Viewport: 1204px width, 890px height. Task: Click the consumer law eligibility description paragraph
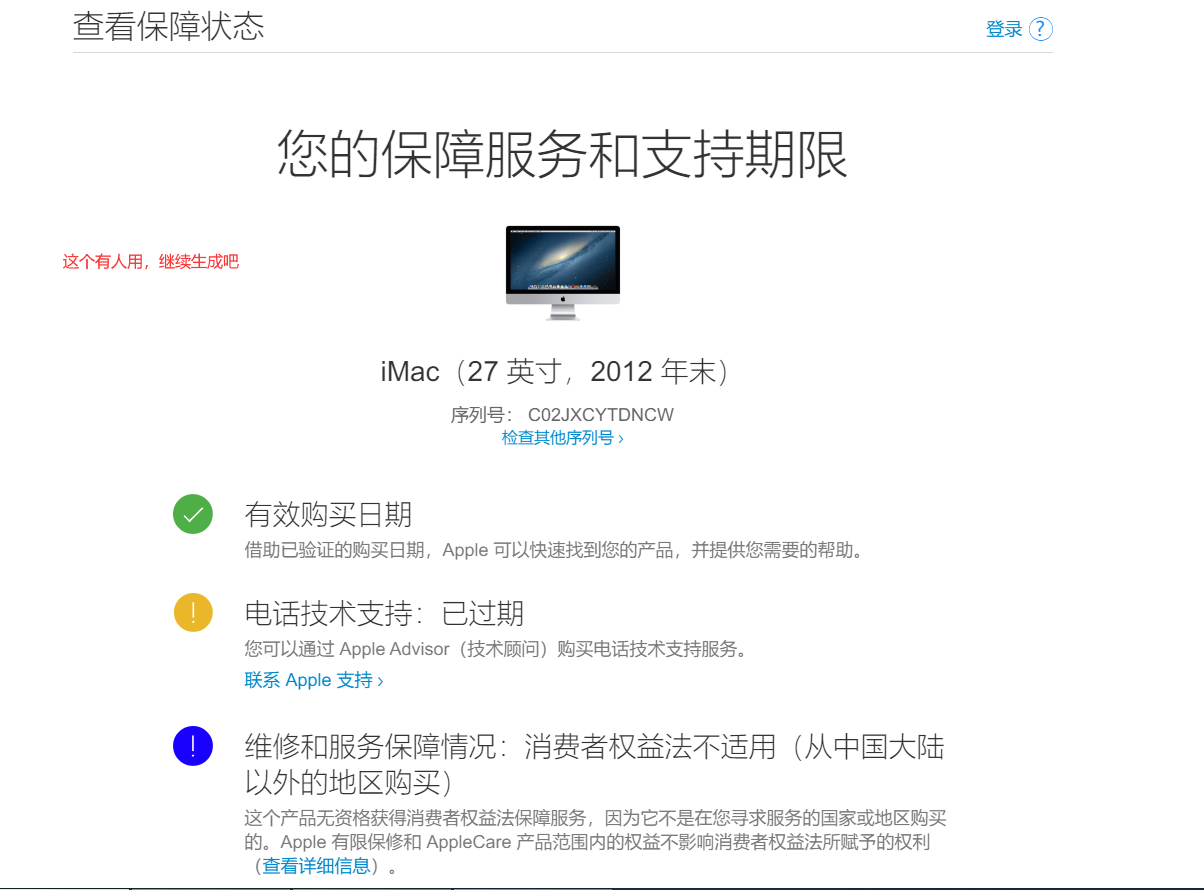coord(594,830)
